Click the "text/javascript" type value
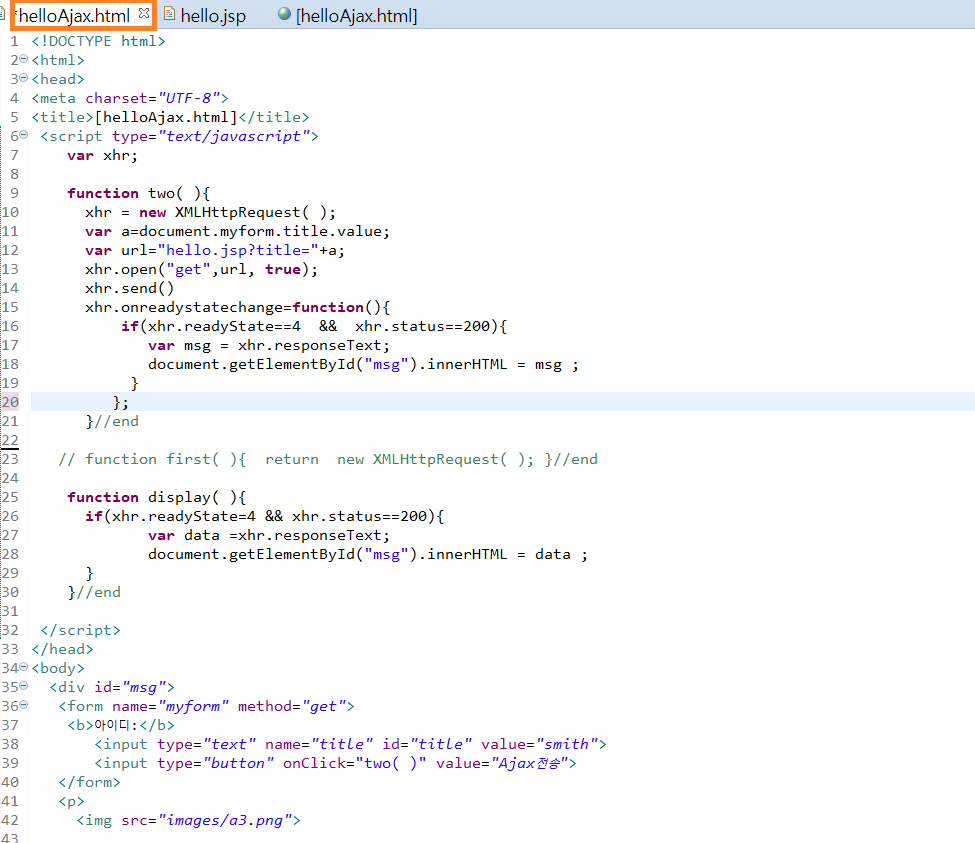 pos(234,136)
